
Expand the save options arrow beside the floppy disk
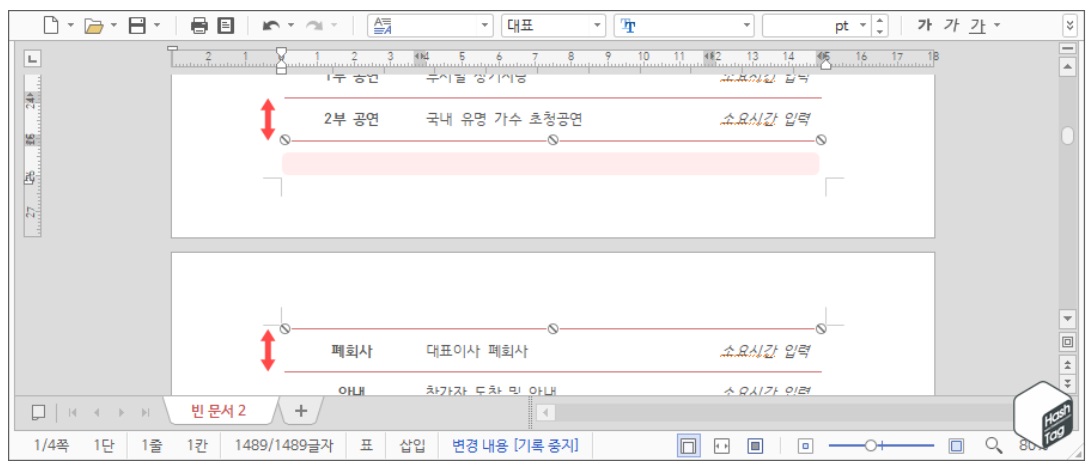(x=156, y=26)
